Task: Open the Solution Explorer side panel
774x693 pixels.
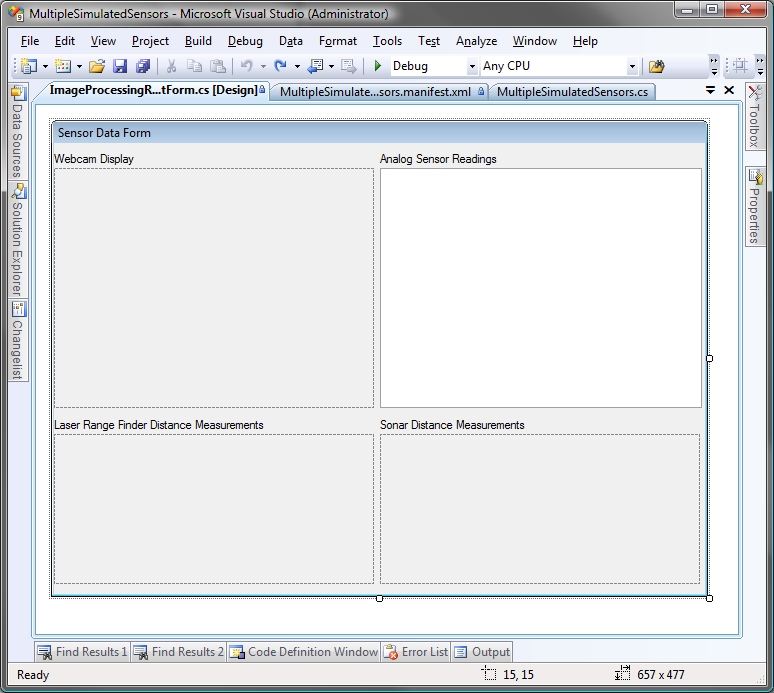Action: (x=17, y=240)
